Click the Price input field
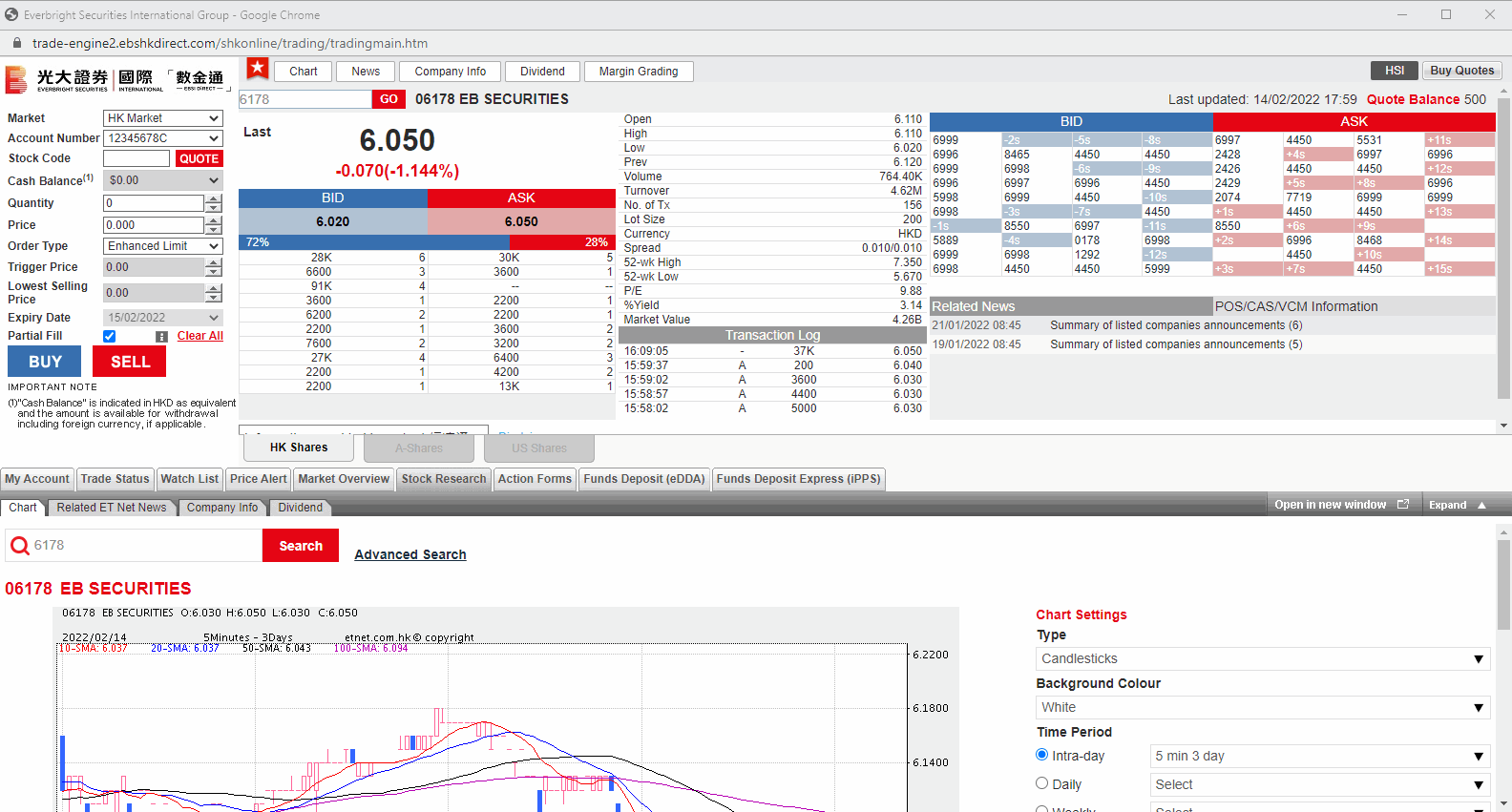Viewport: 1512px width, 812px height. [x=154, y=225]
